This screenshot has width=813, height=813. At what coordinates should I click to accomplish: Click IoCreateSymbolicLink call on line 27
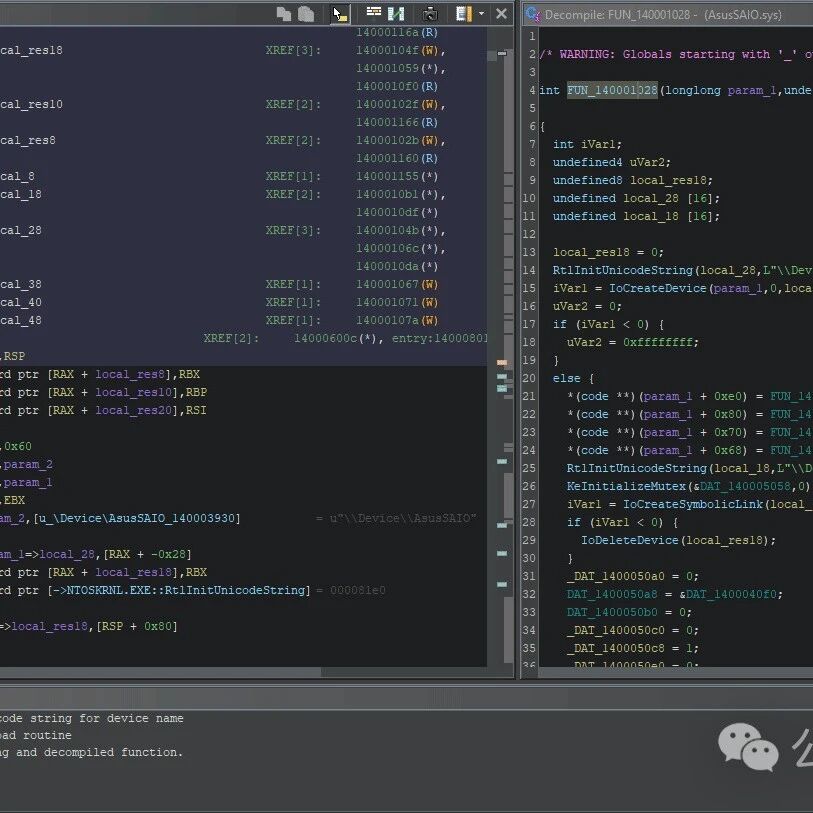click(x=693, y=504)
